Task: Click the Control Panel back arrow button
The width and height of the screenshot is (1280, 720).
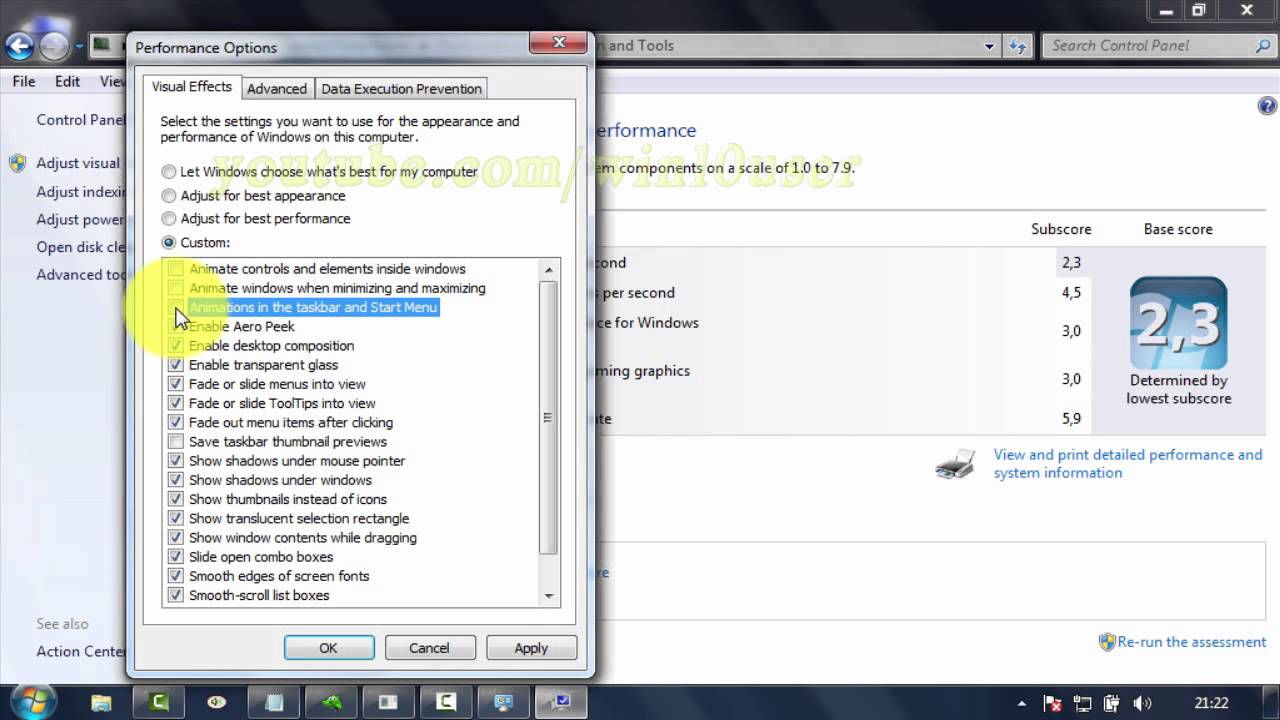Action: [19, 46]
